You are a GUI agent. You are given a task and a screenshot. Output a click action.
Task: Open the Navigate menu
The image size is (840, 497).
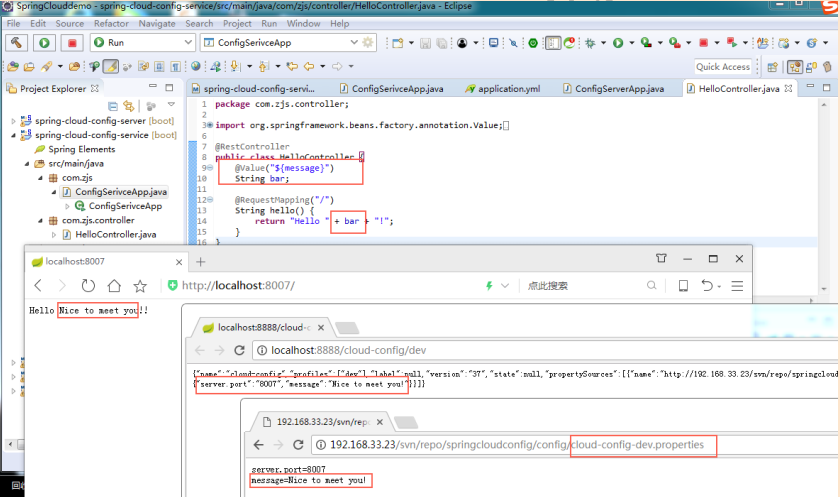(x=157, y=24)
